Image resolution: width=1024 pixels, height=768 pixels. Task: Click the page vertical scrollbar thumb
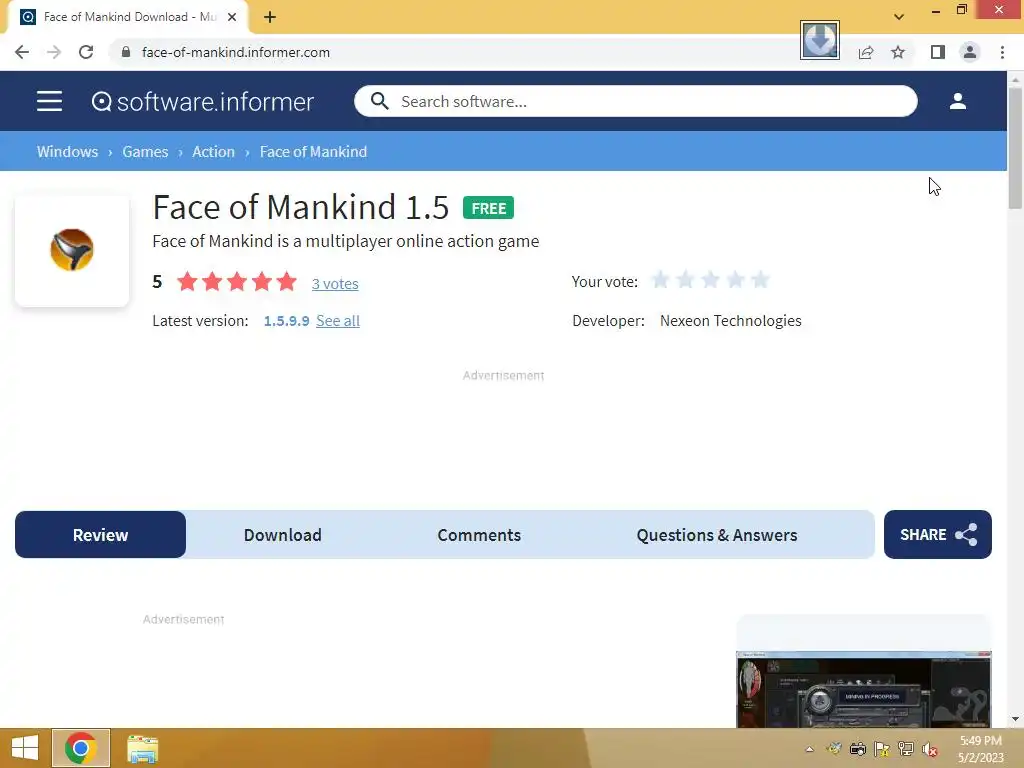pos(1015,148)
